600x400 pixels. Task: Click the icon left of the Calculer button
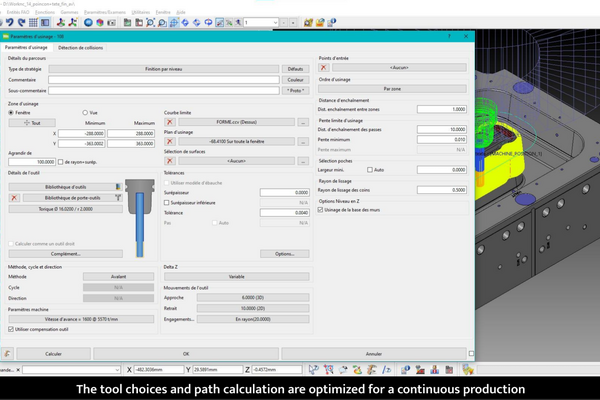8,353
